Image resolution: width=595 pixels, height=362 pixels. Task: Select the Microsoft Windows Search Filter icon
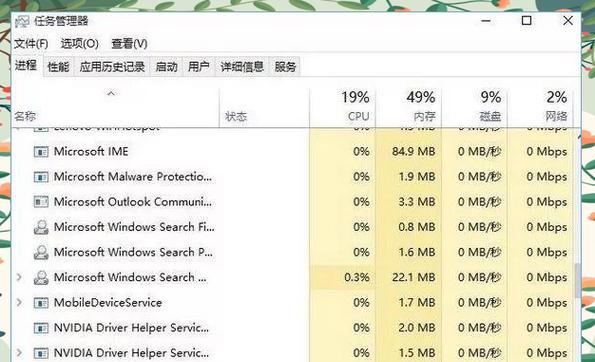pos(41,227)
